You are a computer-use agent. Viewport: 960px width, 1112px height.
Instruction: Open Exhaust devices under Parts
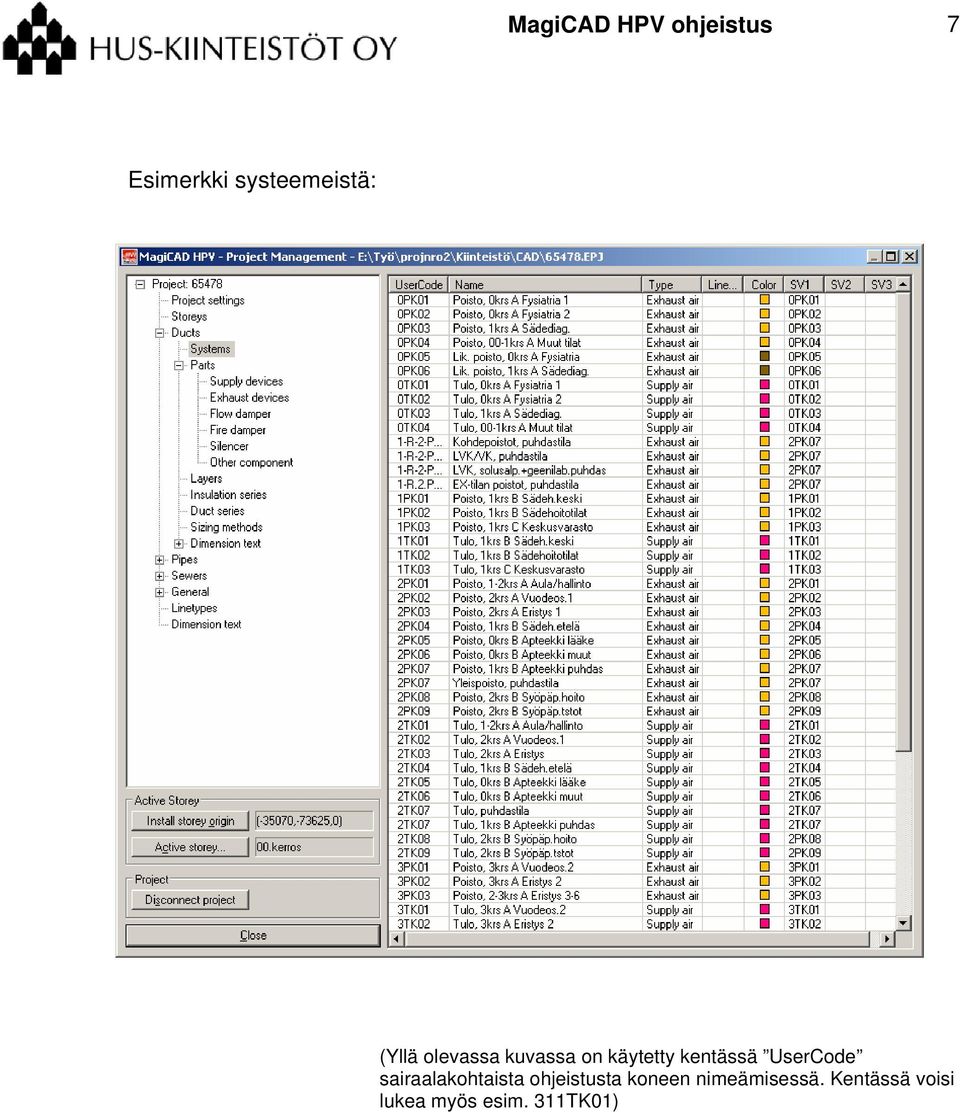coord(249,398)
